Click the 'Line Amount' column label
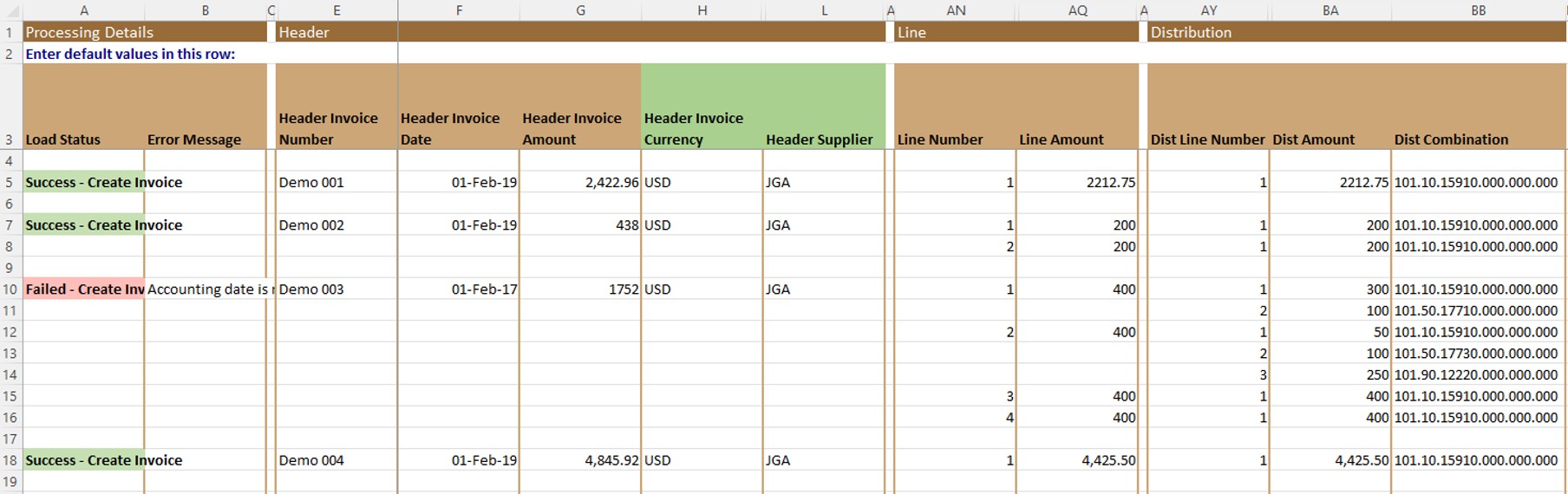The width and height of the screenshot is (1568, 494). 1062,140
